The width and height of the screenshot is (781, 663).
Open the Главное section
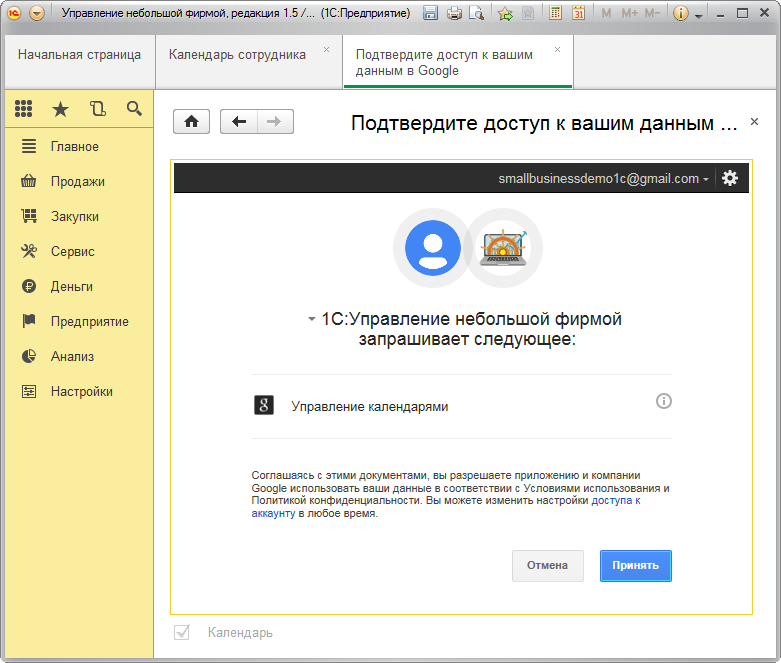[75, 146]
